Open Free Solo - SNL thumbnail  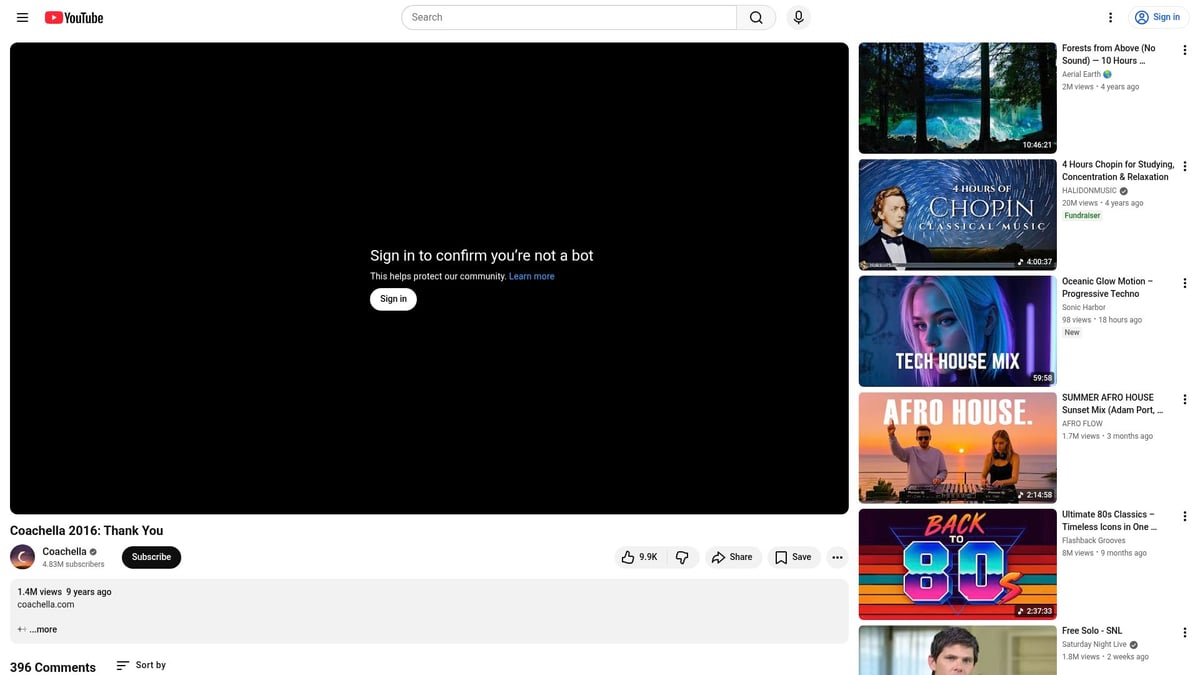(957, 650)
